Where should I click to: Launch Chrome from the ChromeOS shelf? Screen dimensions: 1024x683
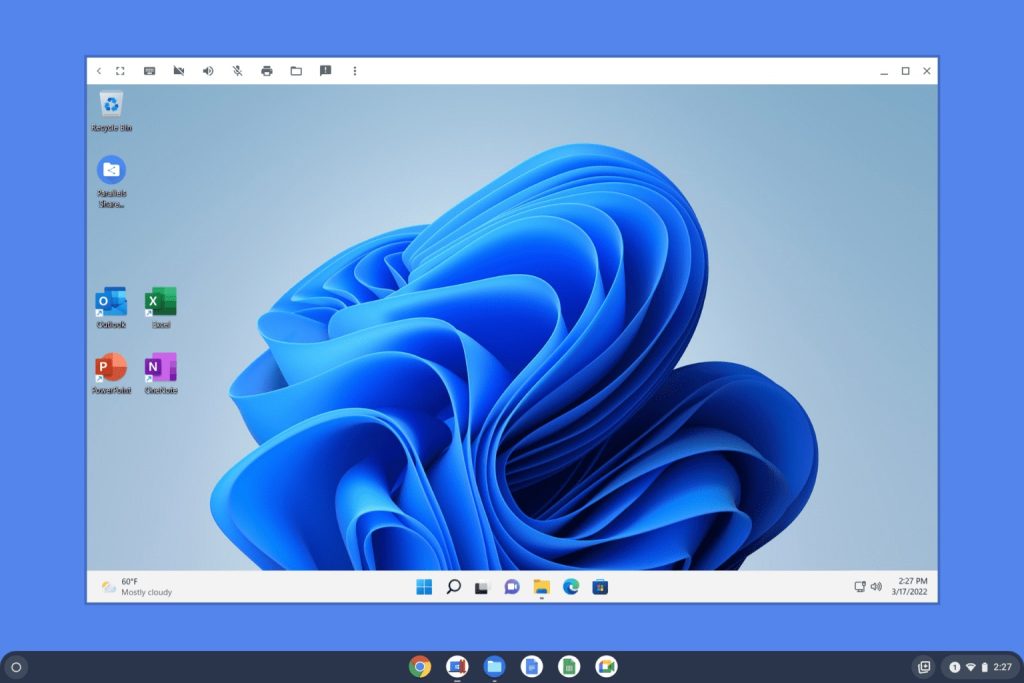click(420, 667)
